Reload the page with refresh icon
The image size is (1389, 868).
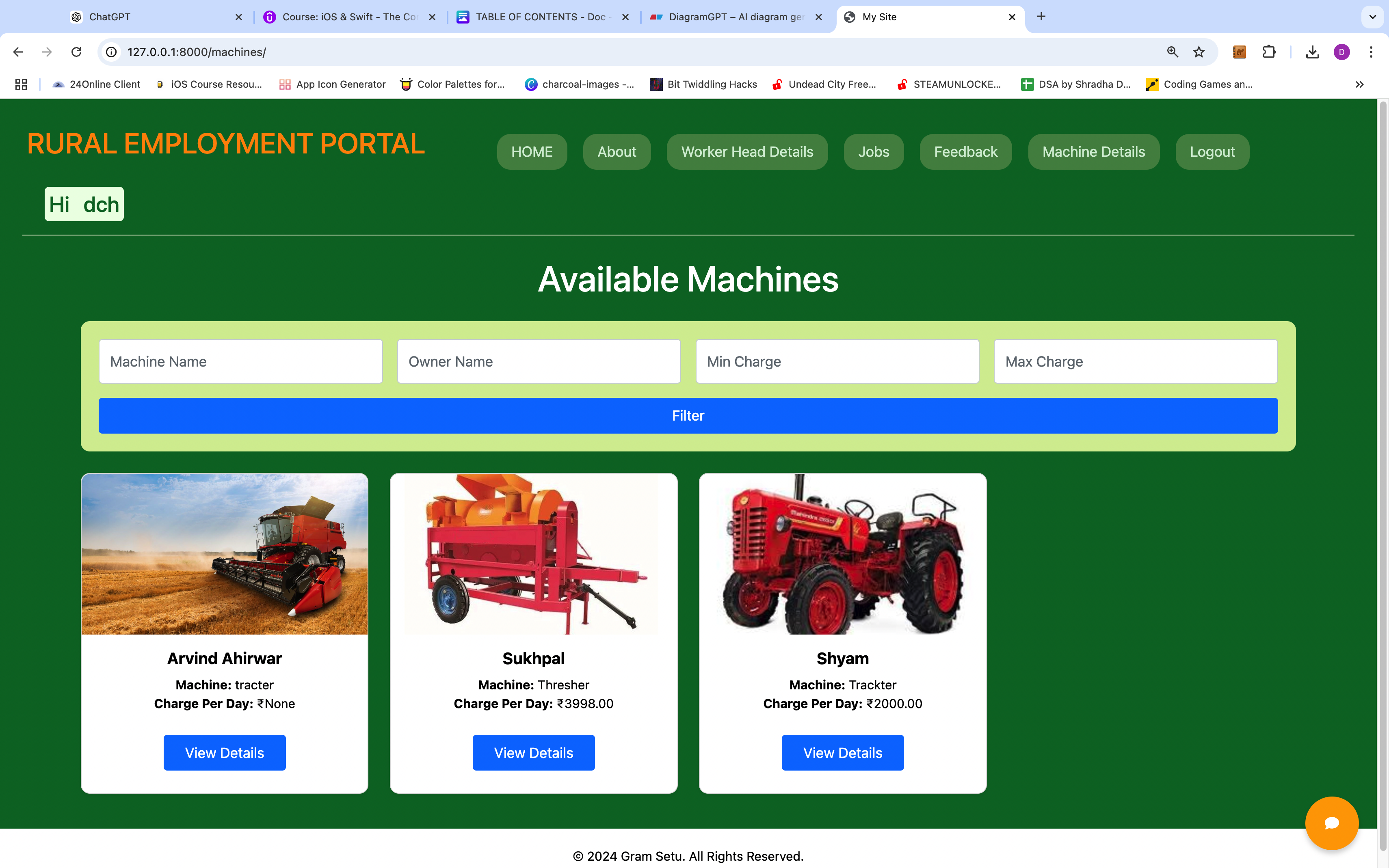(x=76, y=52)
